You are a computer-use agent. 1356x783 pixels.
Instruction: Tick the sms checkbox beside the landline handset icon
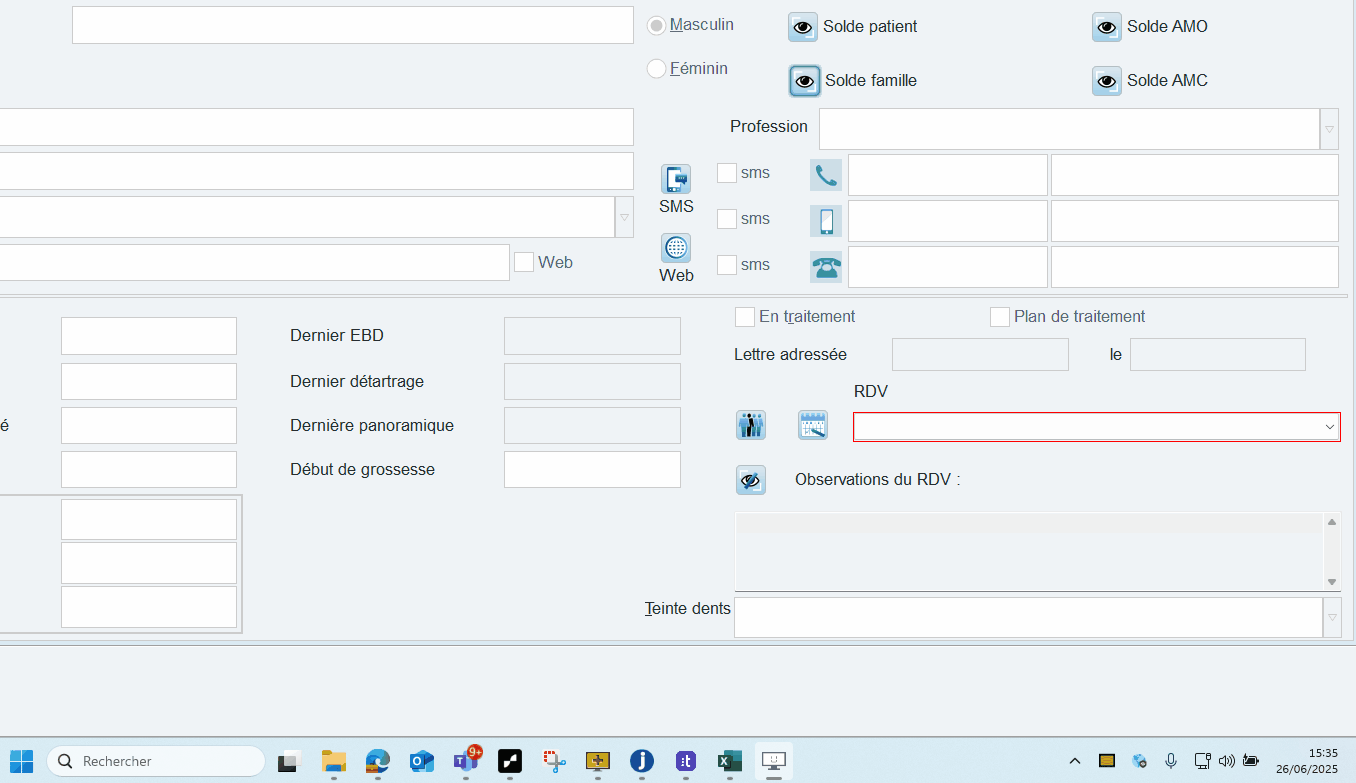(x=727, y=173)
